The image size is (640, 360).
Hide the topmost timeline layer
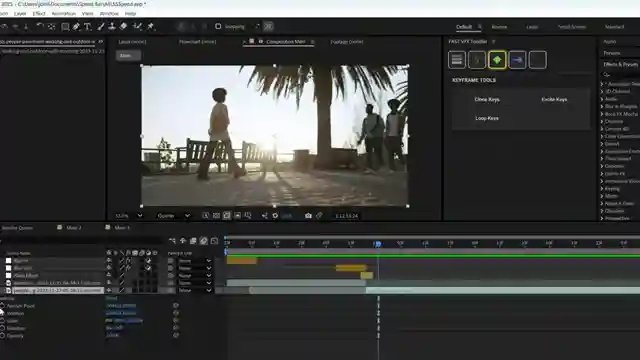pyautogui.click(x=109, y=260)
